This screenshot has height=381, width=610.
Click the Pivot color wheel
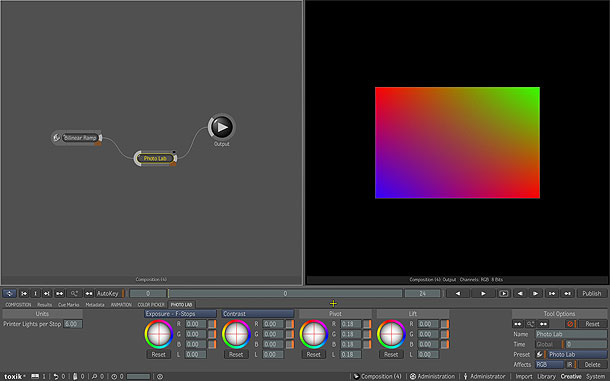pyautogui.click(x=314, y=334)
